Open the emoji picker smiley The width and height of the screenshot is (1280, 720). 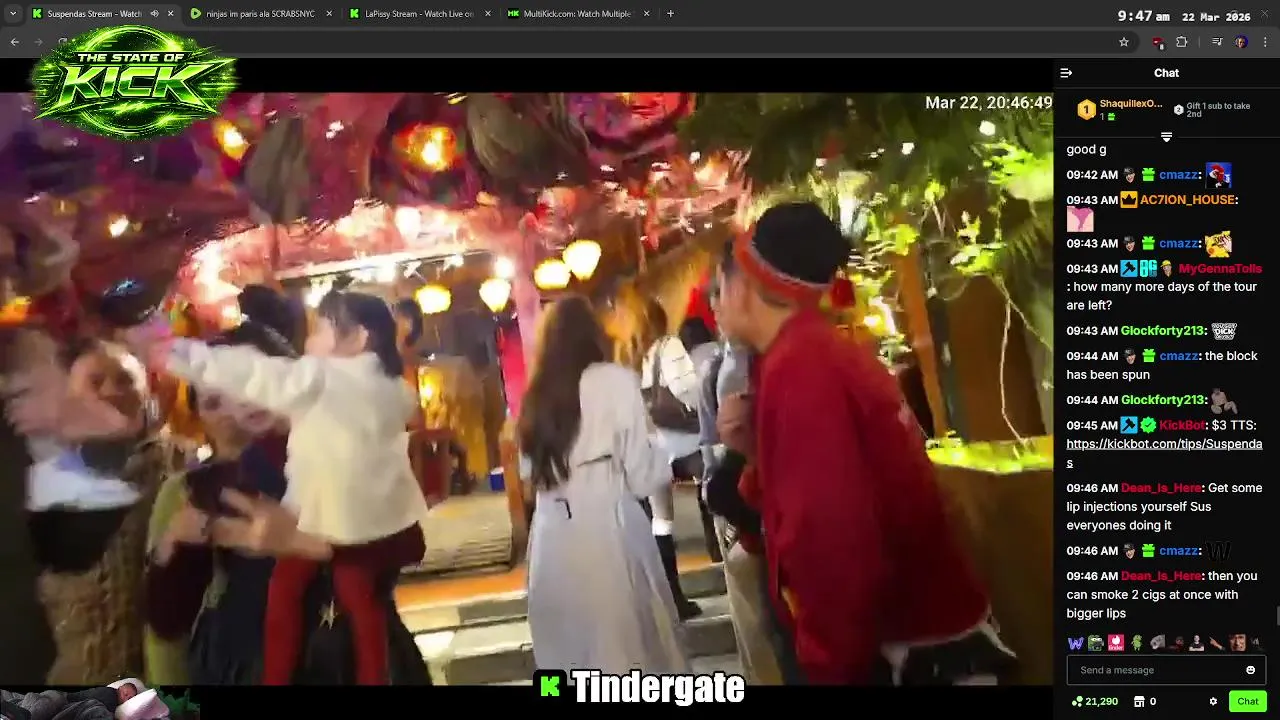(x=1251, y=670)
